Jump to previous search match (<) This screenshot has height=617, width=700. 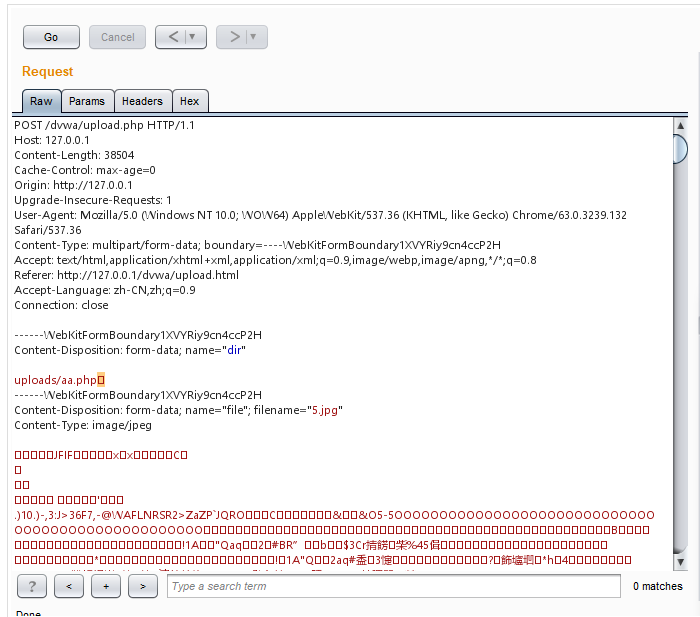(69, 586)
